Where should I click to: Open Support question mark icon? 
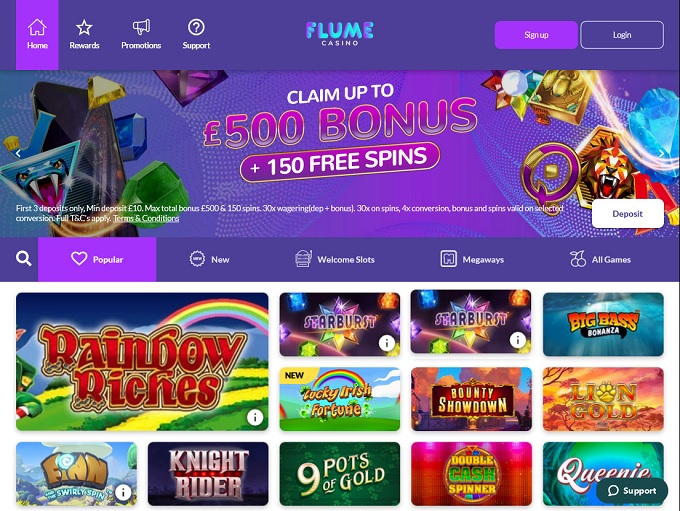[196, 27]
